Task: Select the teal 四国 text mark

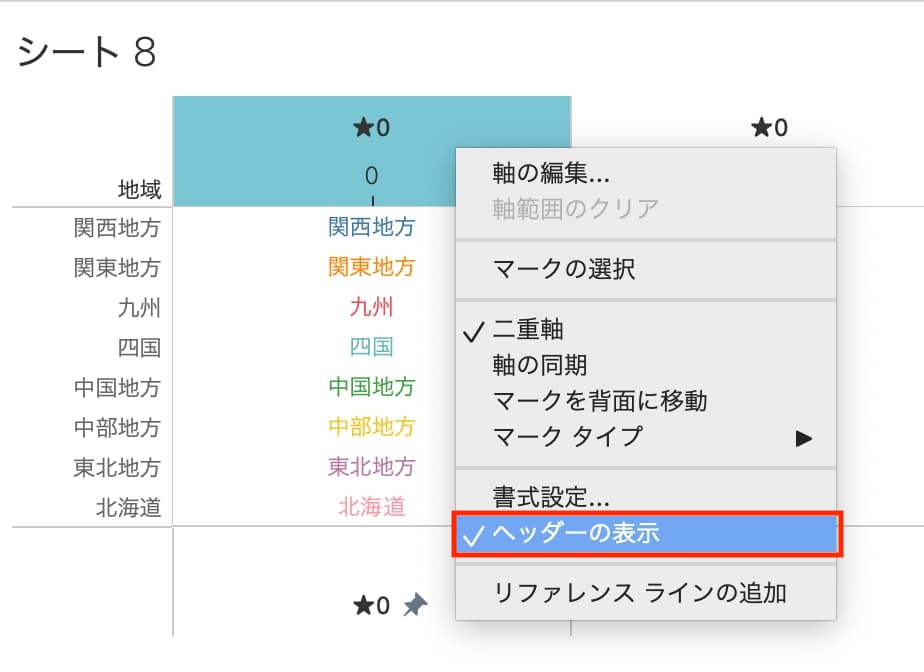Action: pyautogui.click(x=371, y=347)
